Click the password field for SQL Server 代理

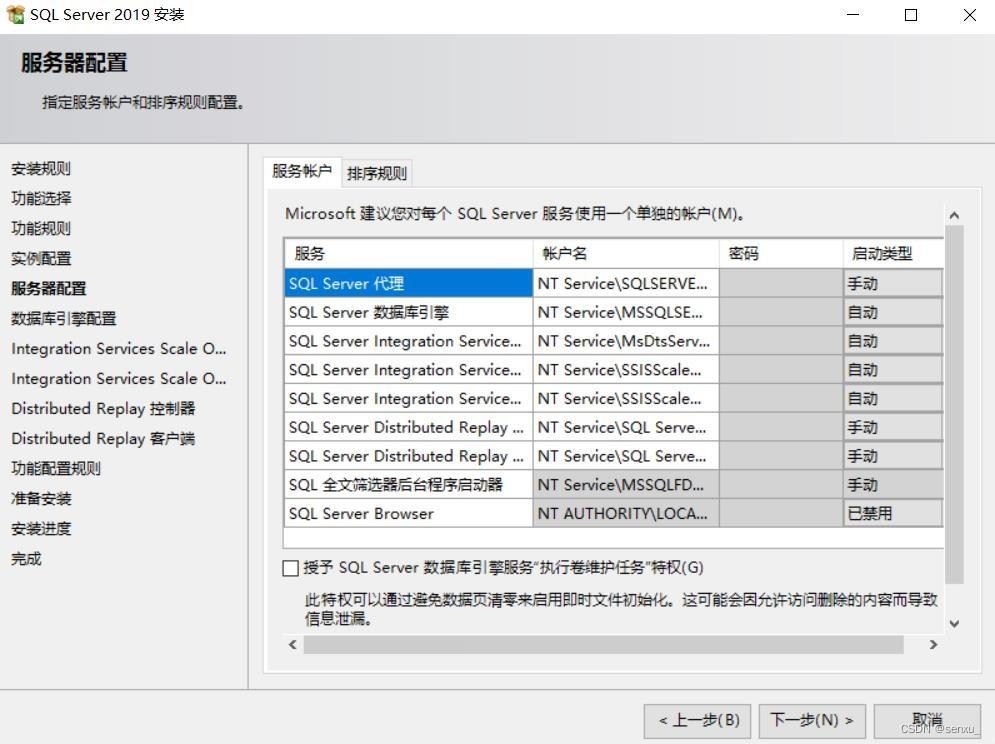click(781, 283)
